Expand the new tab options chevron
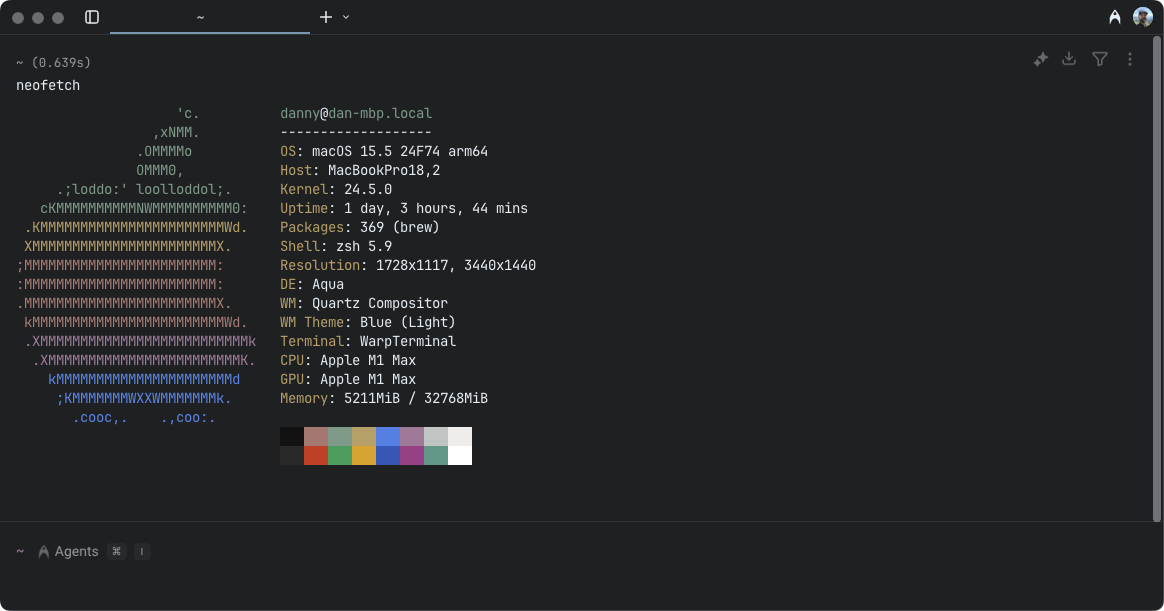The width and height of the screenshot is (1164, 611). 346,17
